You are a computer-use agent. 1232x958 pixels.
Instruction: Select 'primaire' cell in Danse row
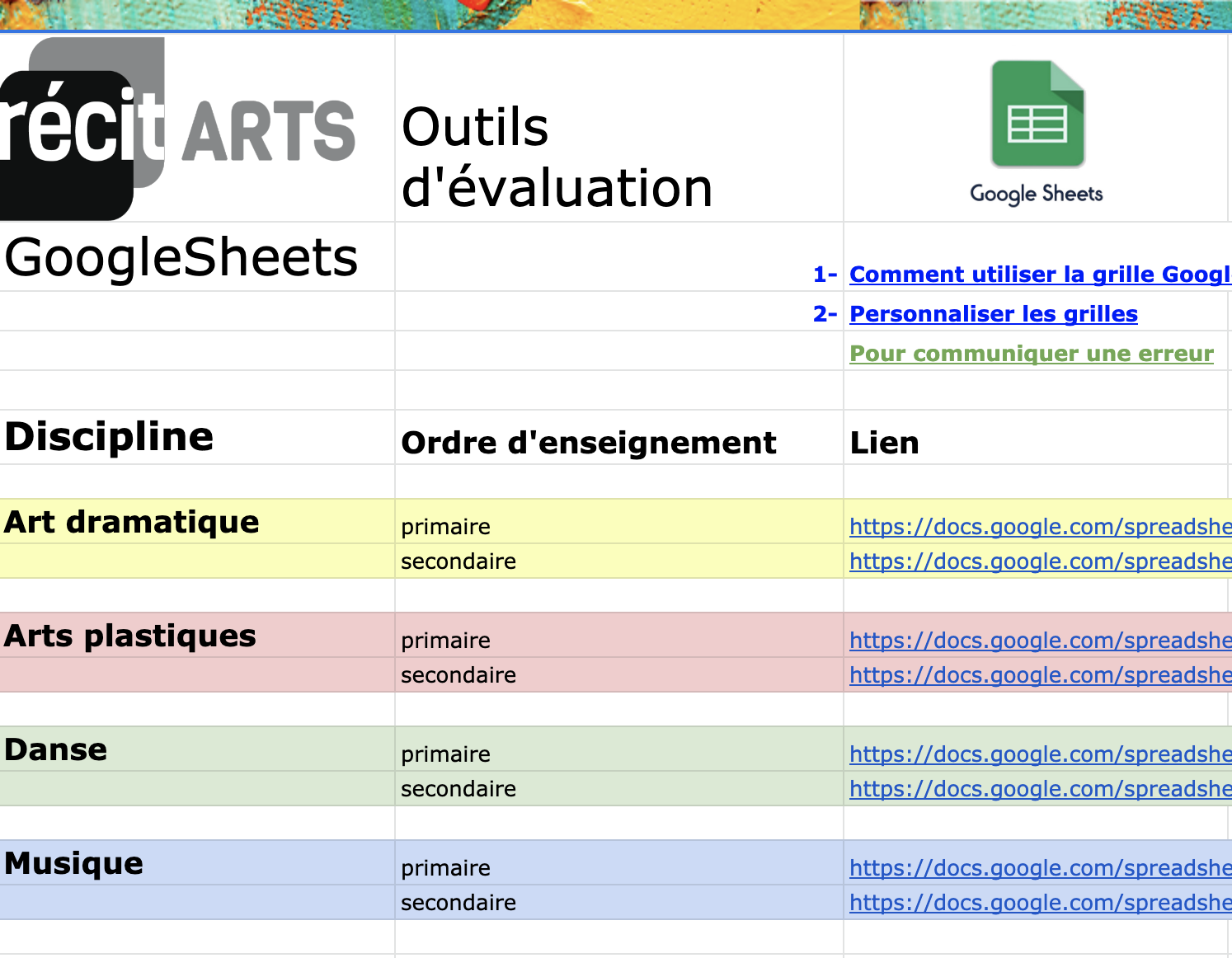pos(619,749)
